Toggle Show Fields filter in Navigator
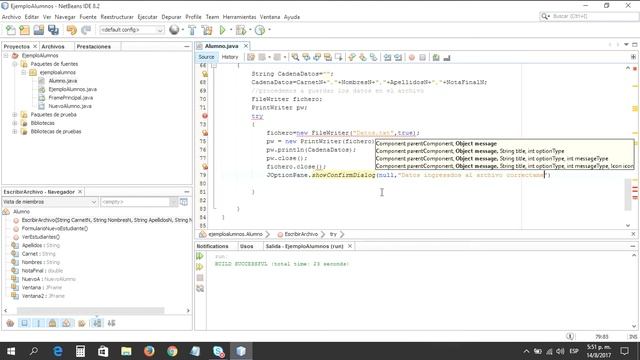 pyautogui.click(x=24, y=323)
